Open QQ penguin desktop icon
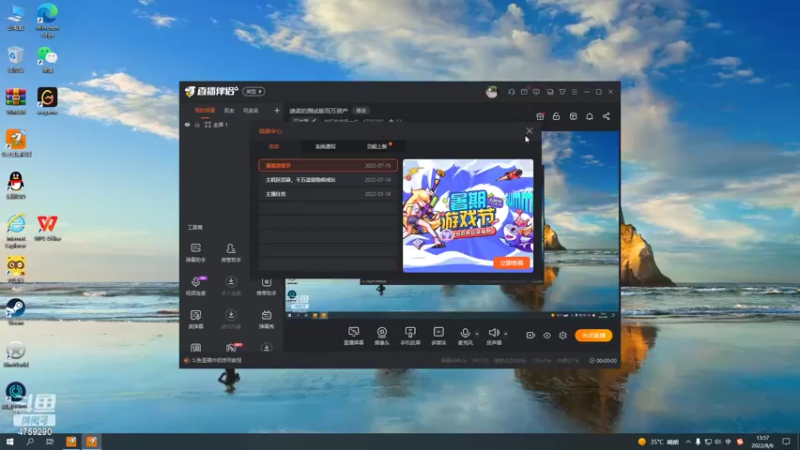800x450 pixels. 16,185
